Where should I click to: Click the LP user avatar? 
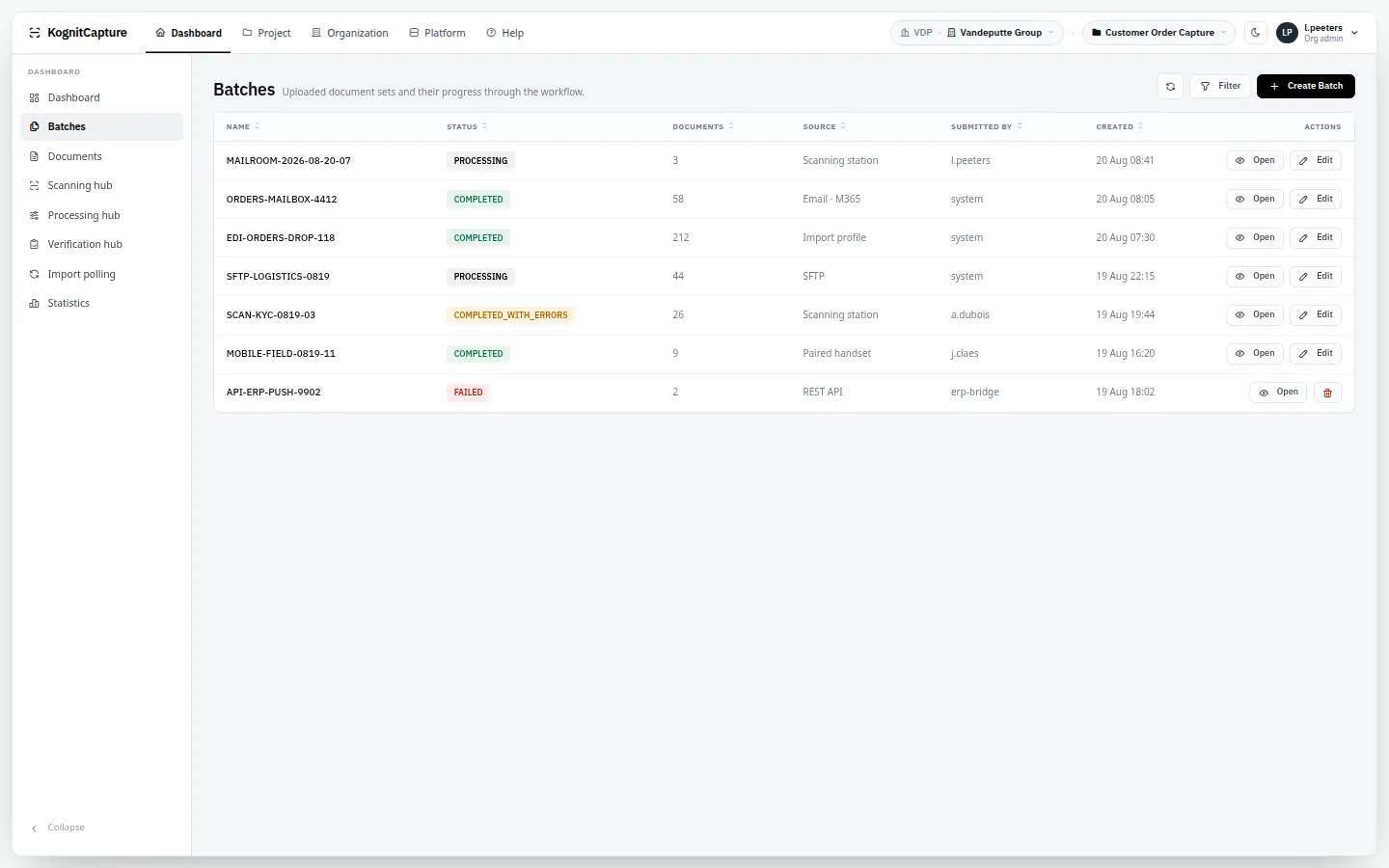[x=1287, y=33]
